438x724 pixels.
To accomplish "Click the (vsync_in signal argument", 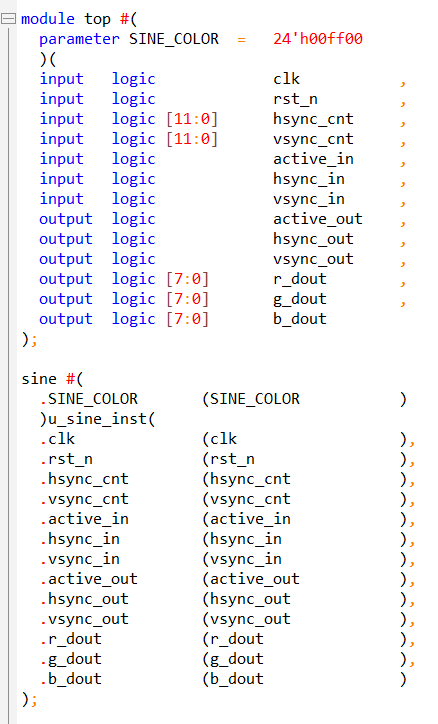I will click(241, 560).
